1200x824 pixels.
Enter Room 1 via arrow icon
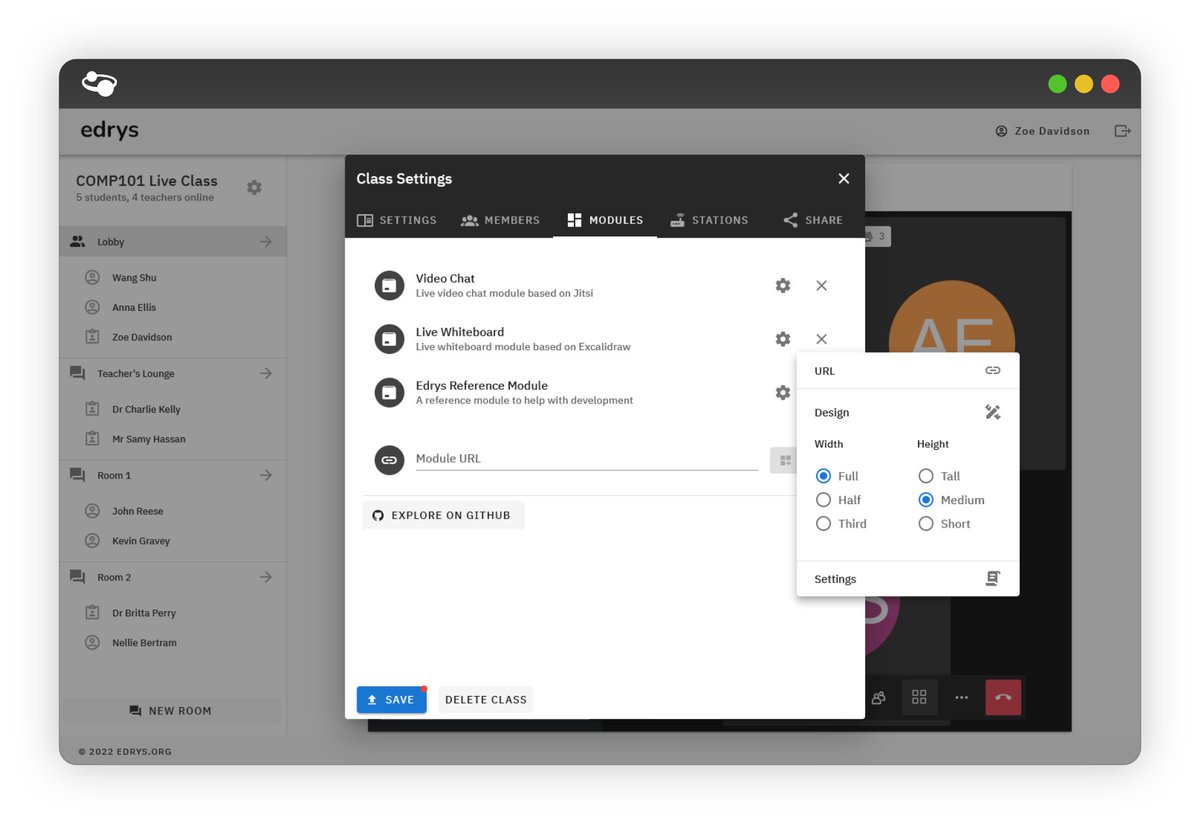(266, 475)
